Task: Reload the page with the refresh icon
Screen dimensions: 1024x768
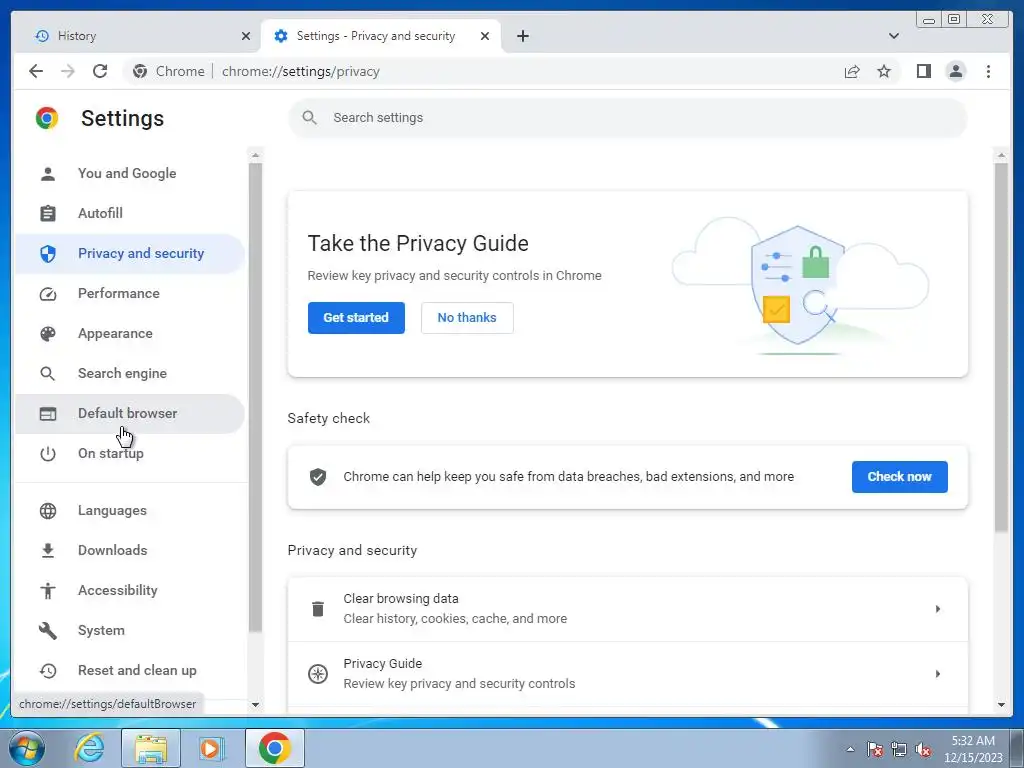Action: click(x=100, y=71)
